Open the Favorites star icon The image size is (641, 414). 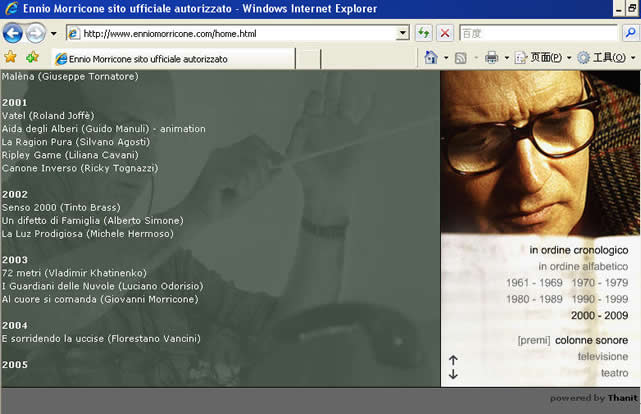point(10,57)
